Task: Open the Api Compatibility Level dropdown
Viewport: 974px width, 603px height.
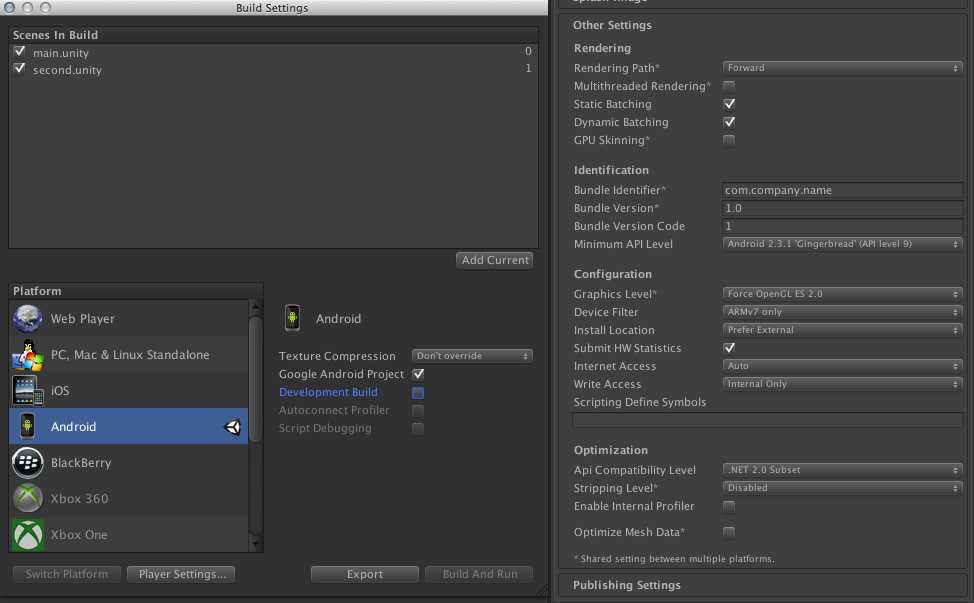Action: pyautogui.click(x=842, y=469)
